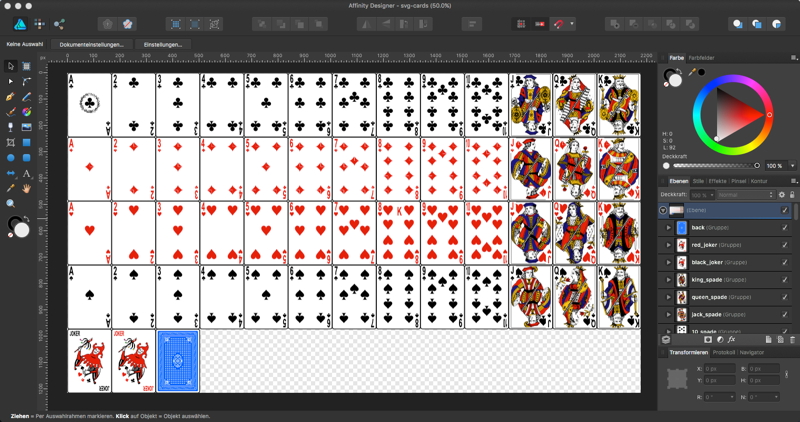Expand the black_joker group
This screenshot has height=422, width=800.
(668, 262)
